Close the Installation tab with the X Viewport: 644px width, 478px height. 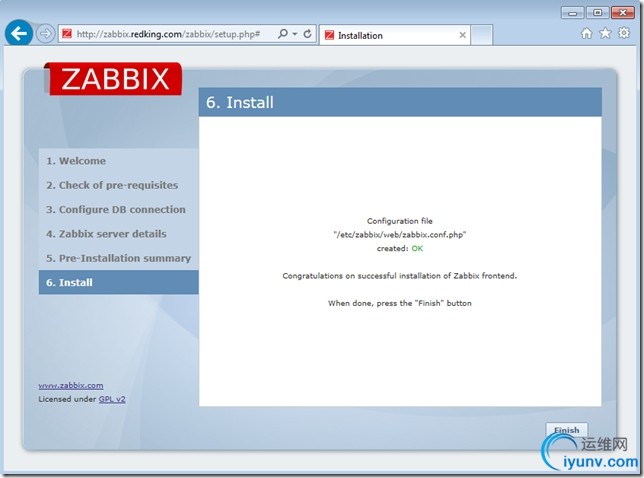click(x=462, y=35)
